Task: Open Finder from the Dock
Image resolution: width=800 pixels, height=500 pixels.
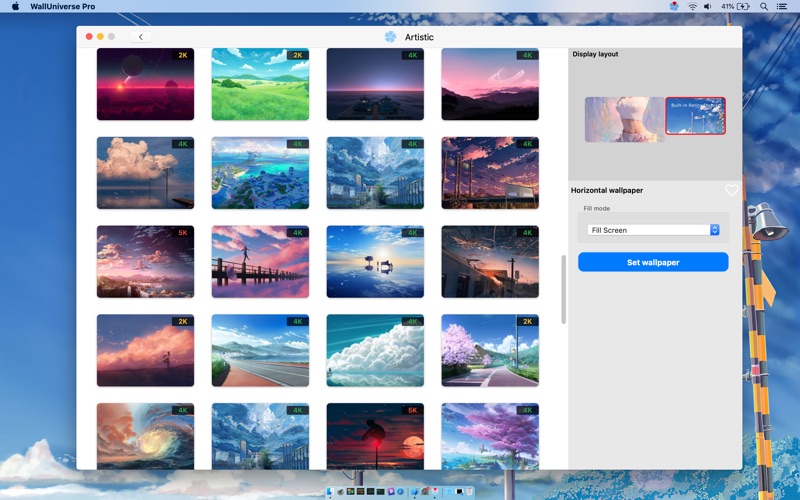Action: coord(331,491)
